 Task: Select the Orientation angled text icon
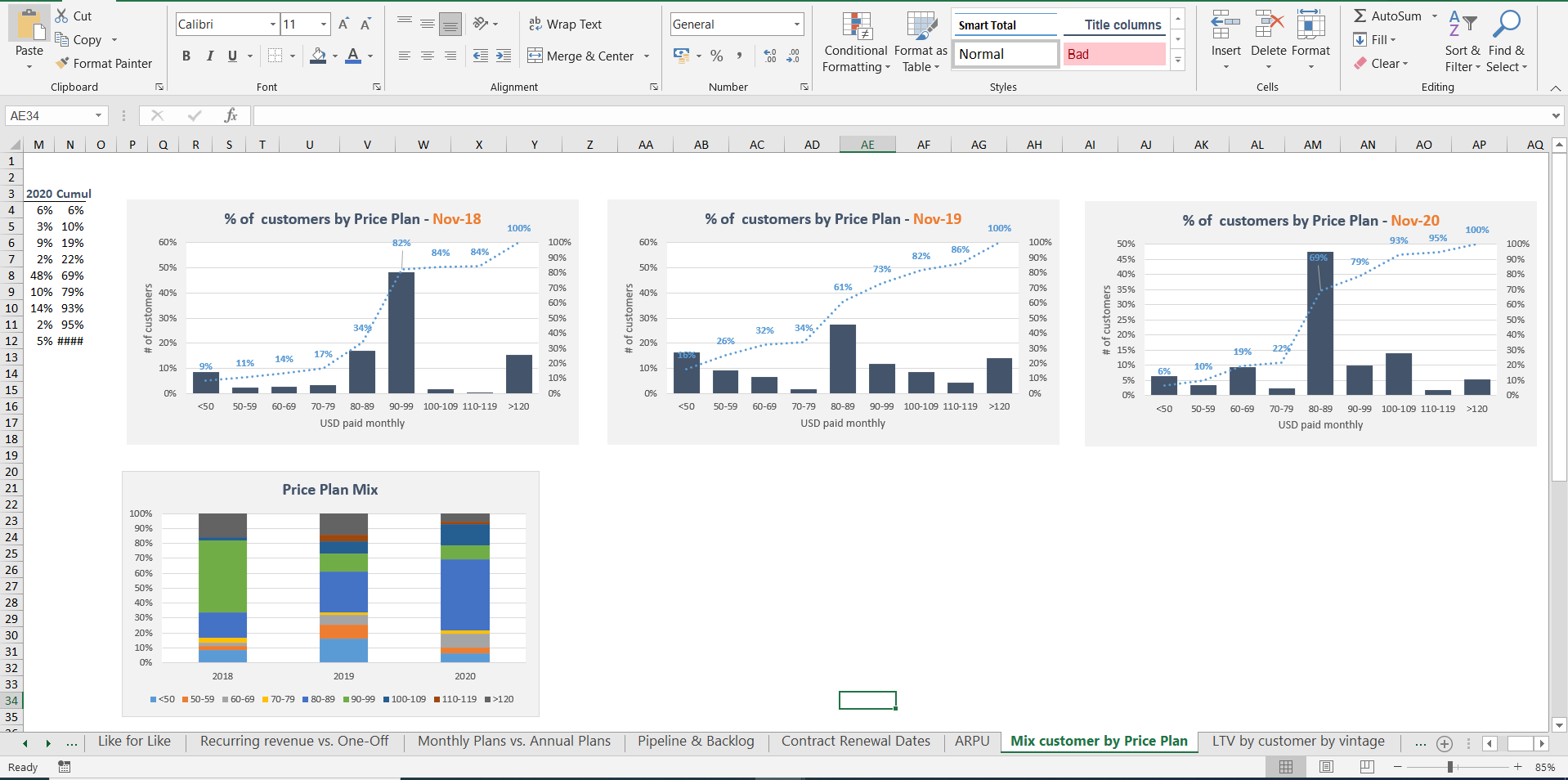(x=481, y=24)
